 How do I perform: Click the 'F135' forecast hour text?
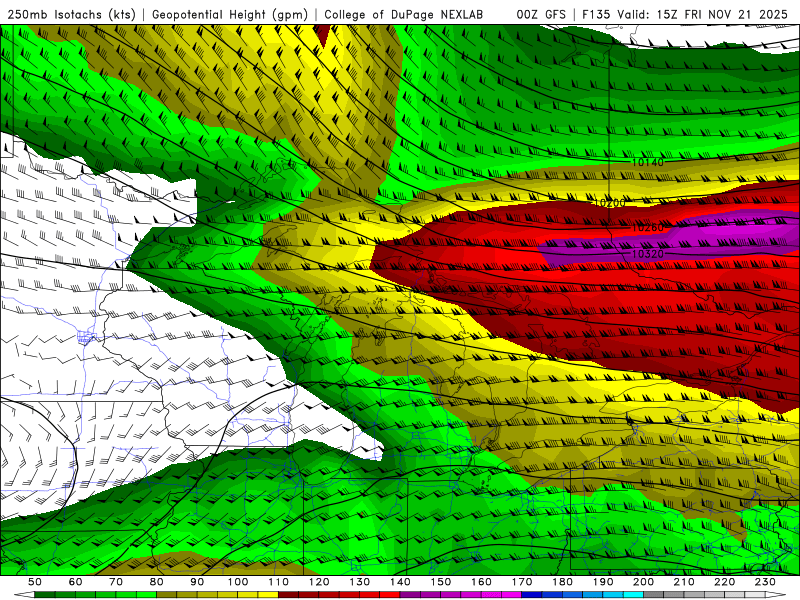(596, 14)
